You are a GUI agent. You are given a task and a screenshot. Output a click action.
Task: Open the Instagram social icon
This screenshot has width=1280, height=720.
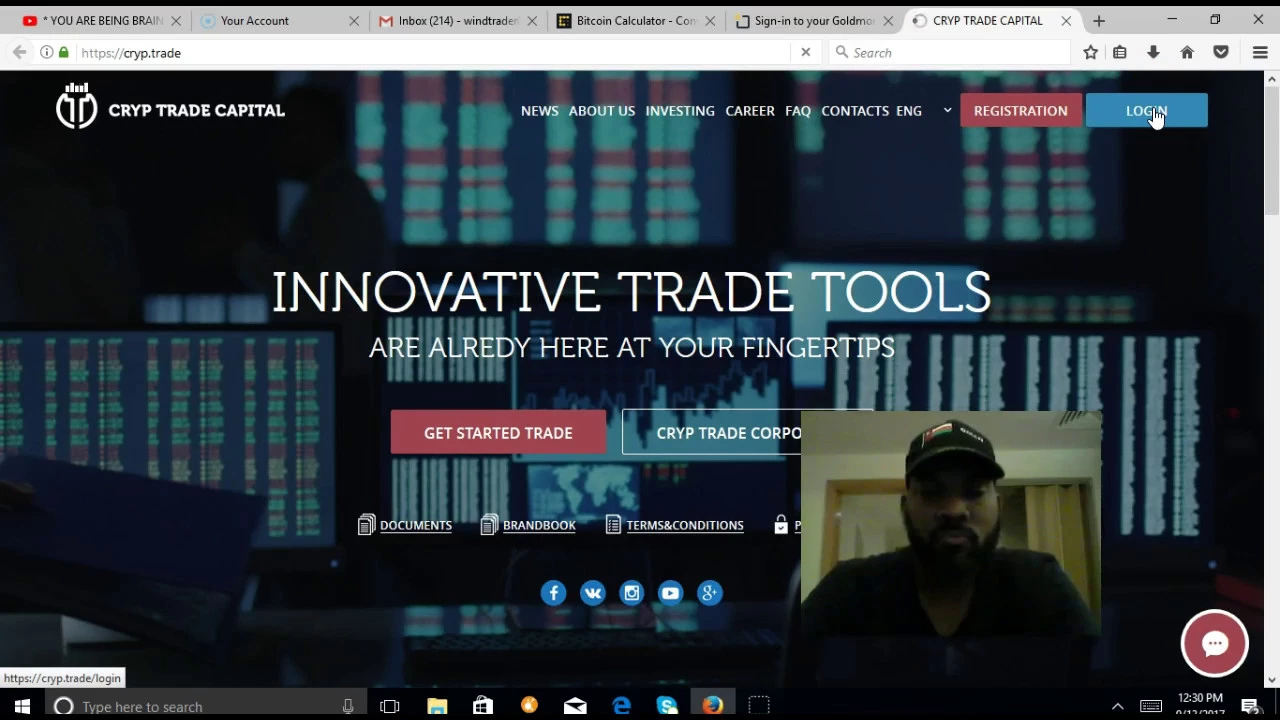631,593
